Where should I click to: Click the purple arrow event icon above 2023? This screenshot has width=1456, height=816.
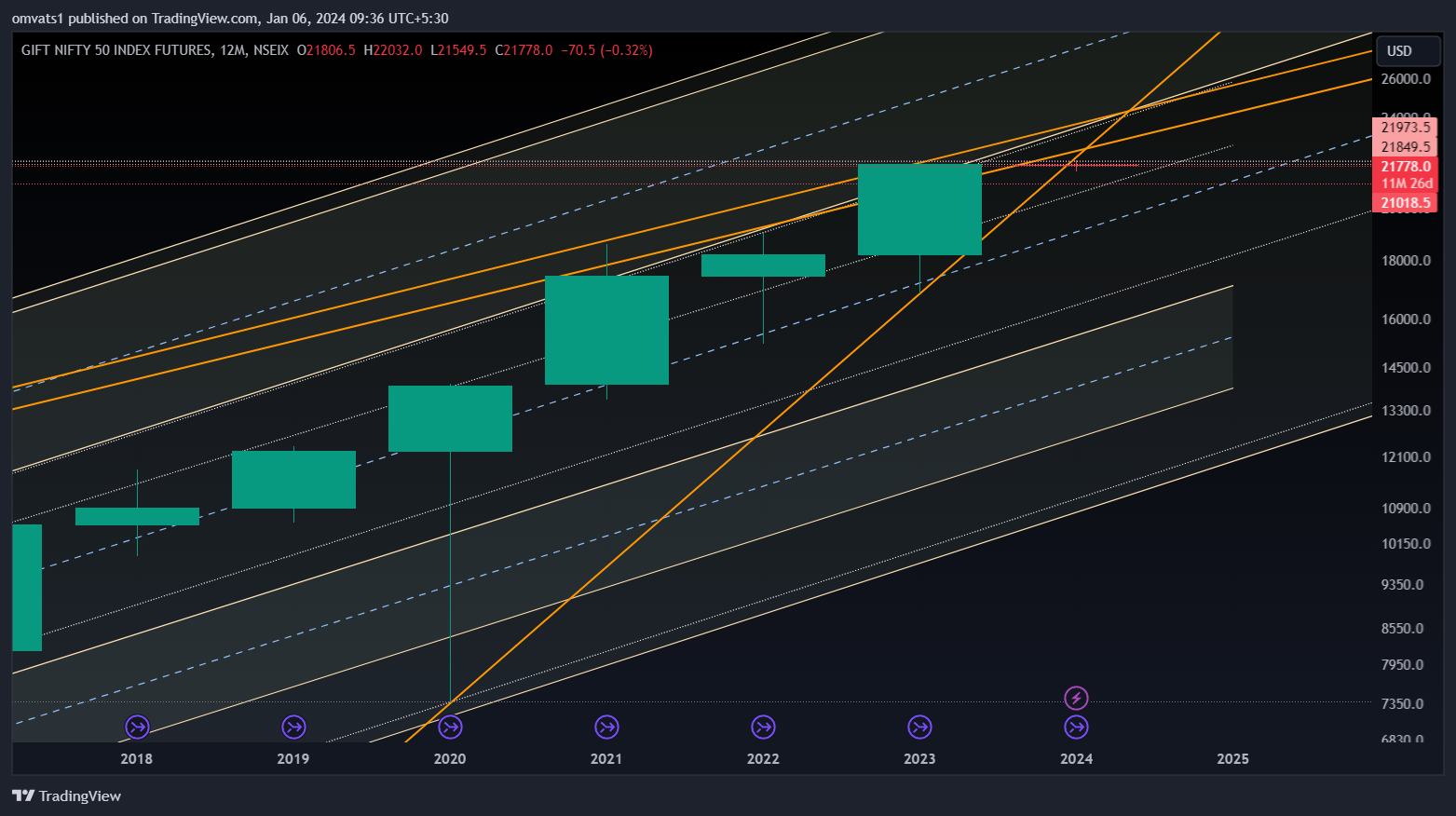(919, 727)
